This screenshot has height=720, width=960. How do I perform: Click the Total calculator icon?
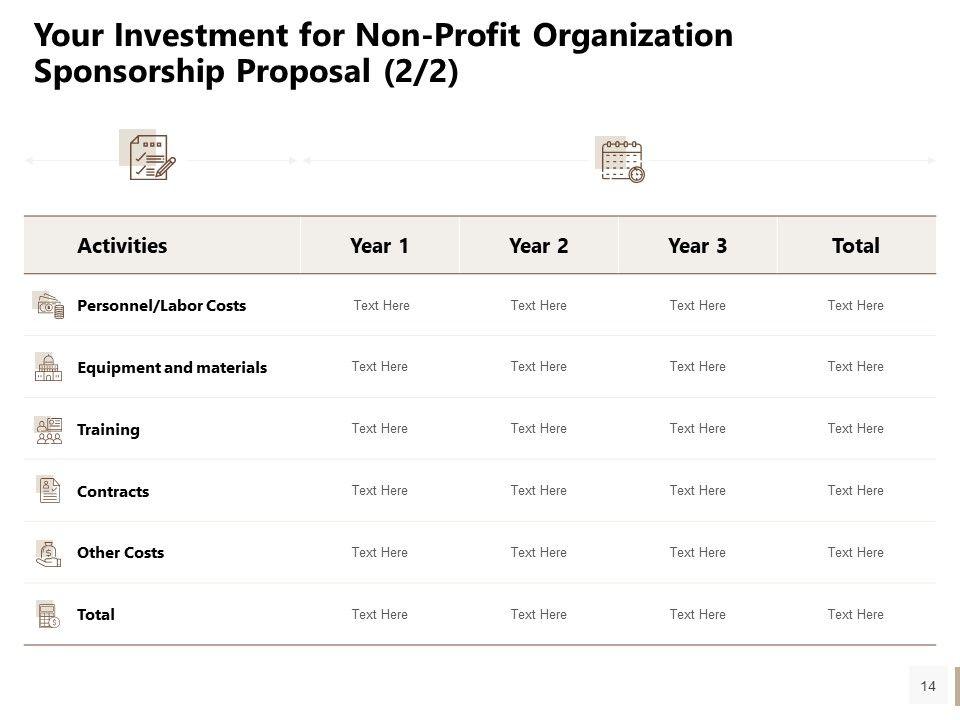pyautogui.click(x=48, y=614)
